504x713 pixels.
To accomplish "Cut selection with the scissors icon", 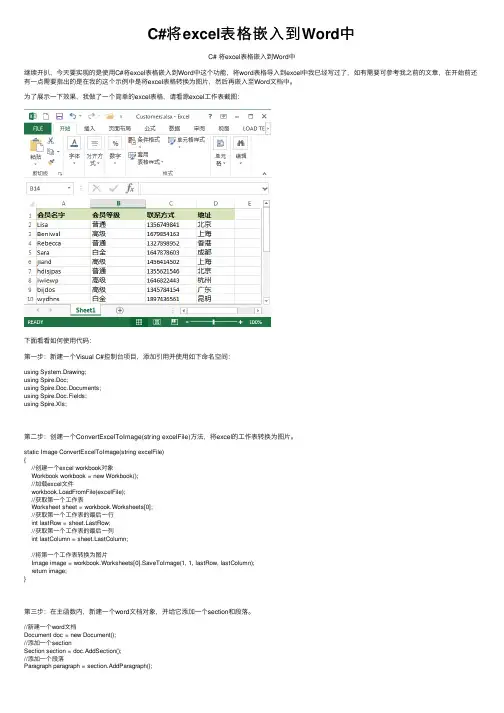I will coord(50,141).
